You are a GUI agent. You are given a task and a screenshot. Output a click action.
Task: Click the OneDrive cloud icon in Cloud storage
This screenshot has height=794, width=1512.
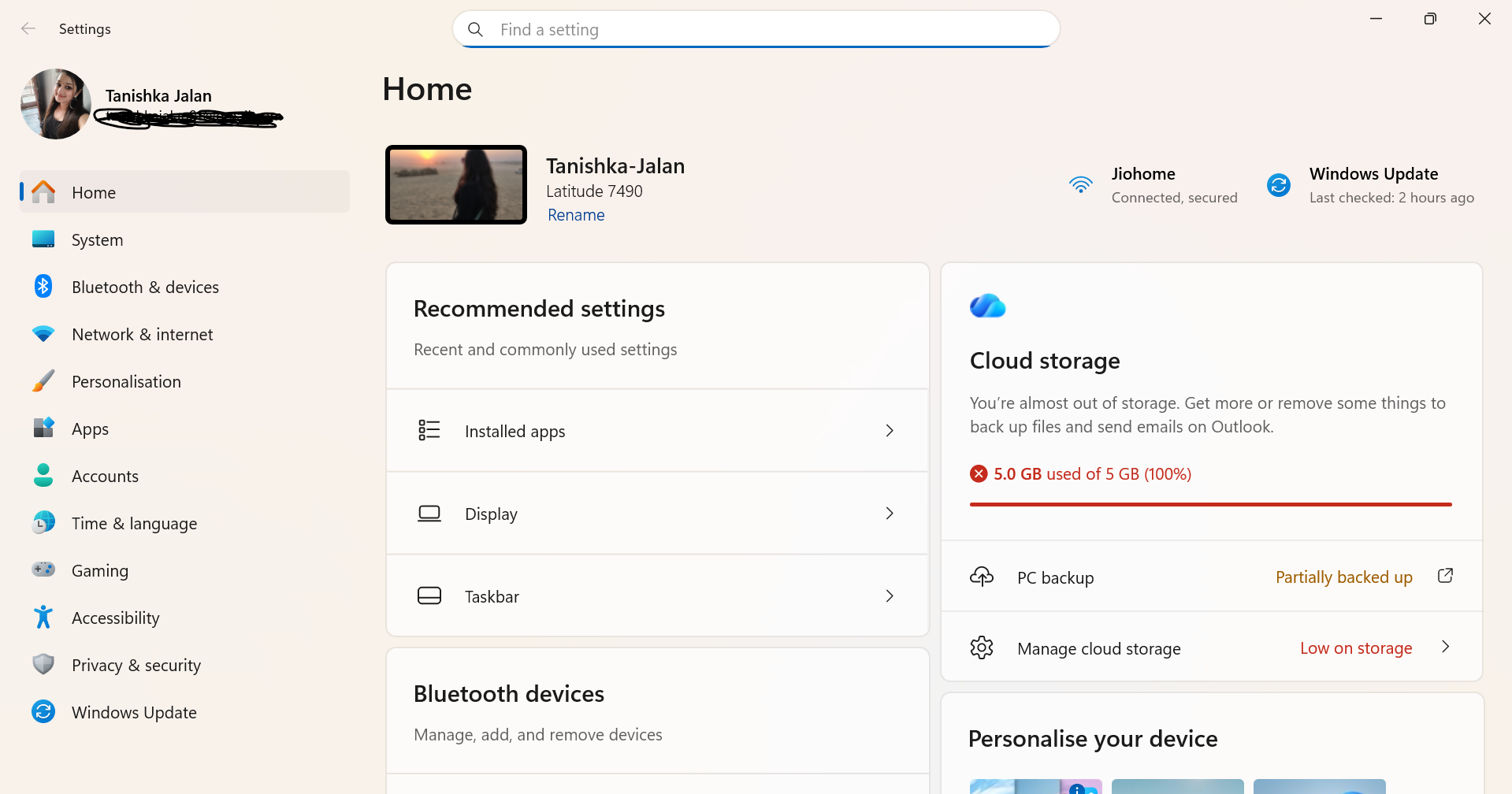tap(988, 306)
